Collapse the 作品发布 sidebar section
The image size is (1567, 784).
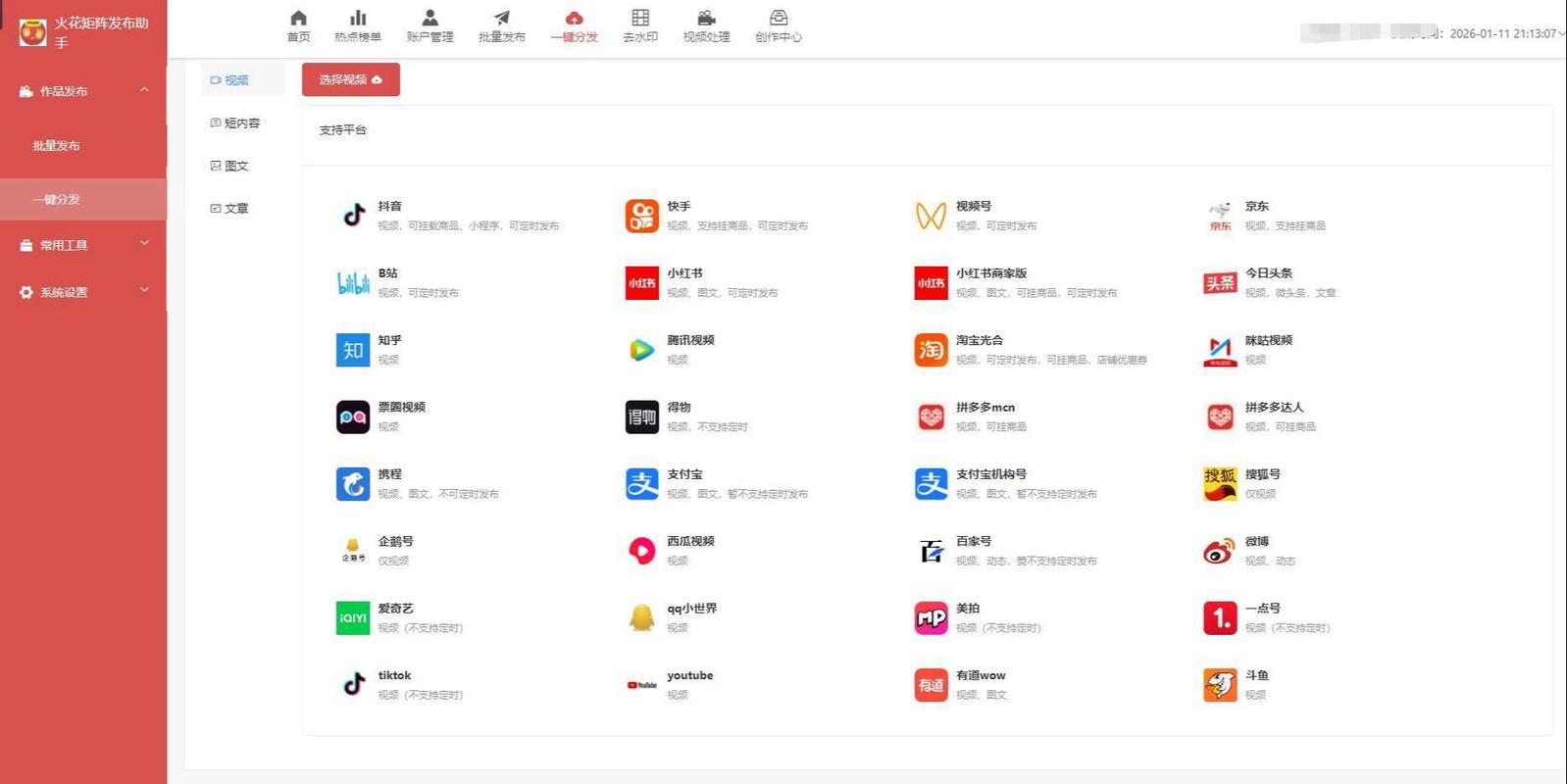83,91
